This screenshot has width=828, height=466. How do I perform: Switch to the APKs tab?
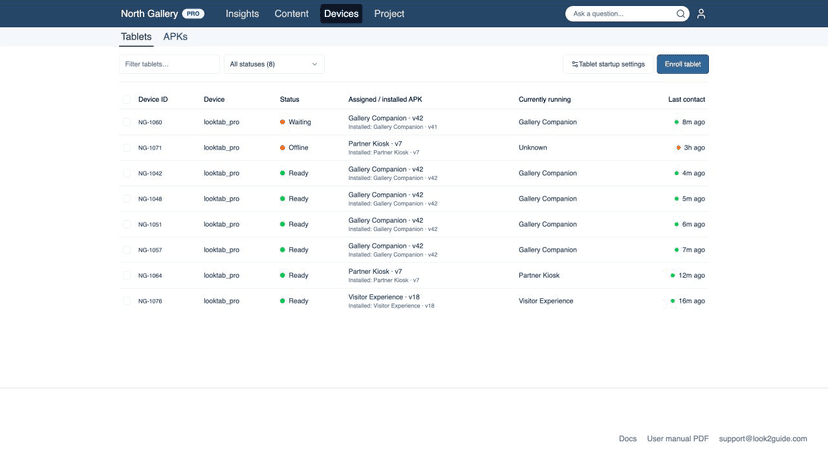175,36
